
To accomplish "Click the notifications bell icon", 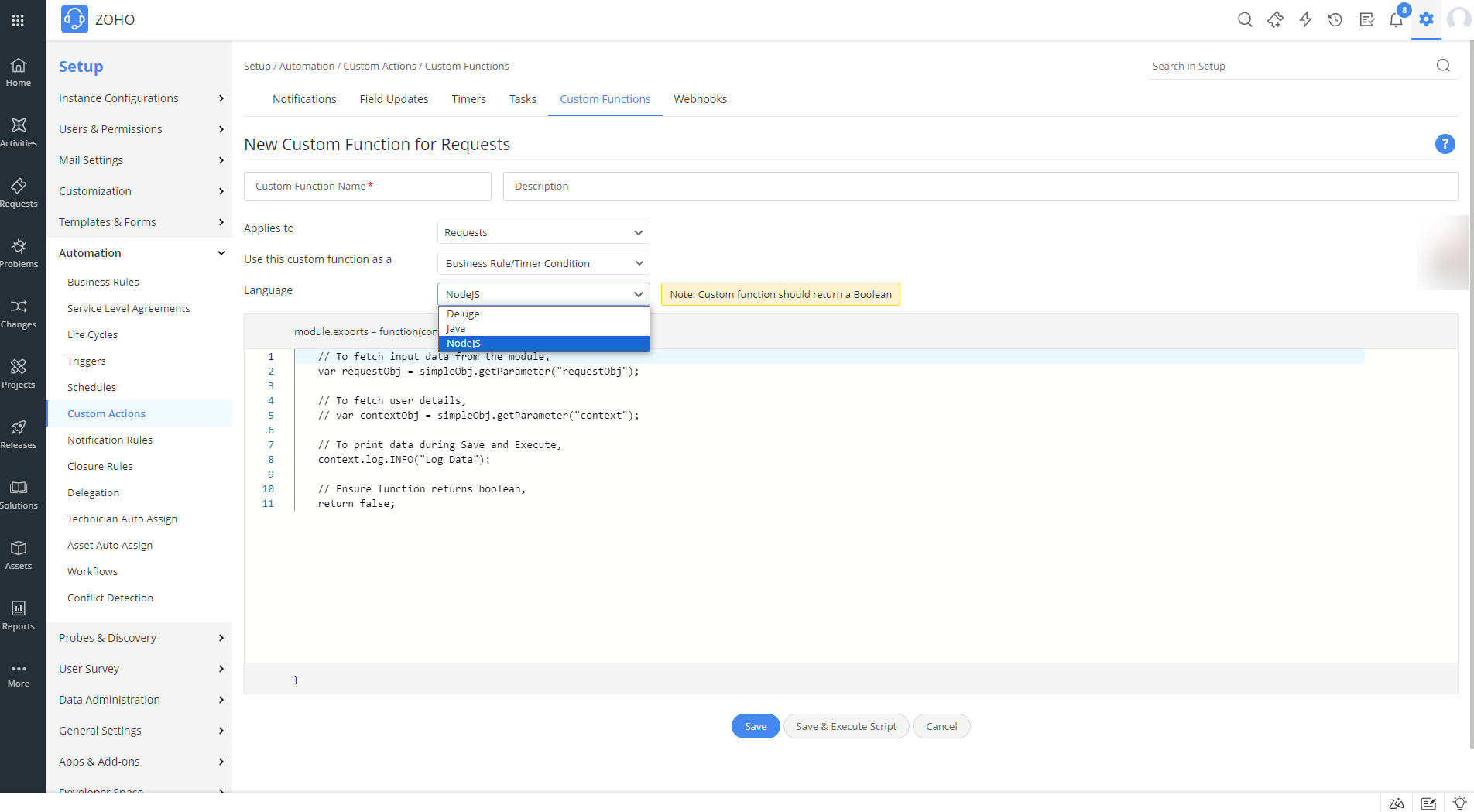I will click(x=1396, y=20).
